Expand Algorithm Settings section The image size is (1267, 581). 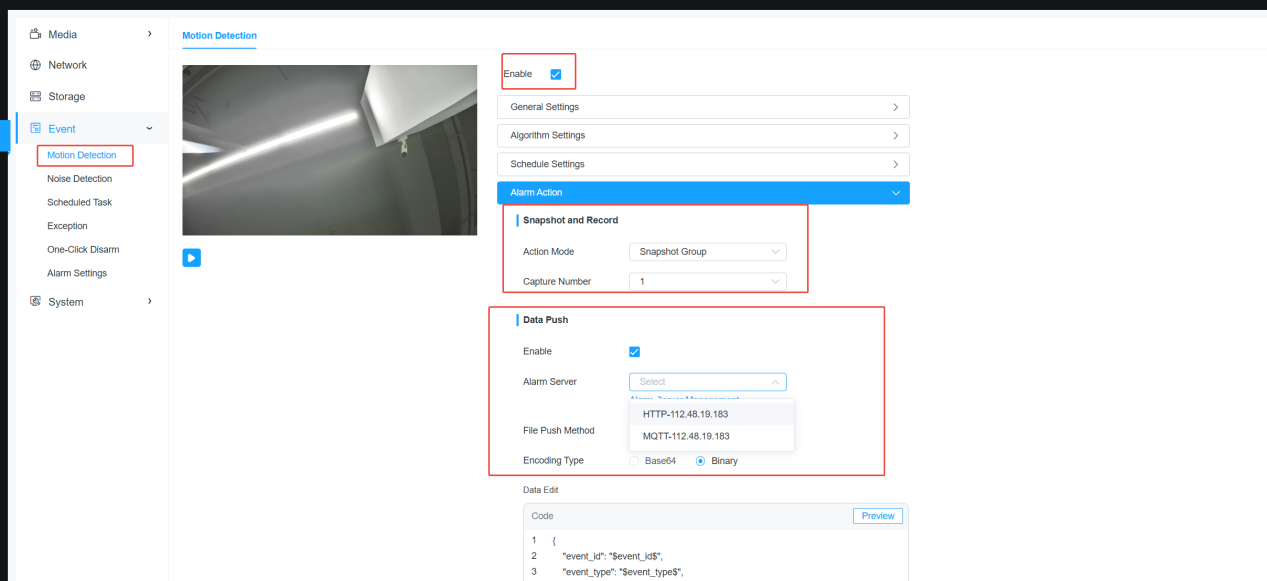[703, 135]
